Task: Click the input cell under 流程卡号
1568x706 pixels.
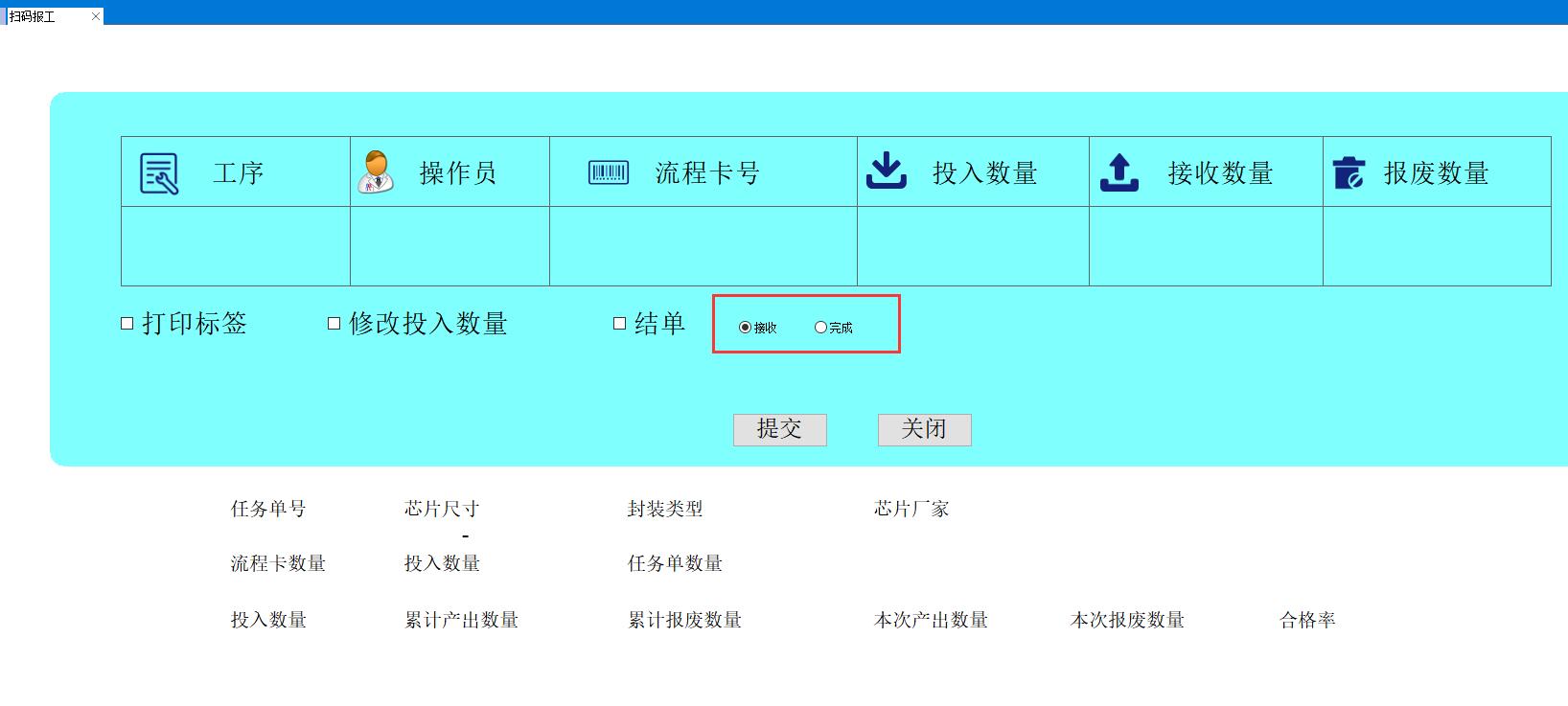Action: (x=703, y=246)
